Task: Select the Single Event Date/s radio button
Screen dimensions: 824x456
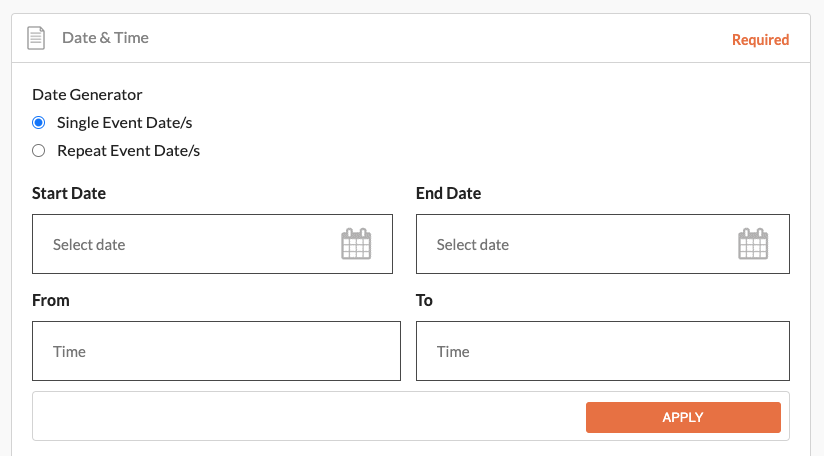Action: click(x=38, y=122)
